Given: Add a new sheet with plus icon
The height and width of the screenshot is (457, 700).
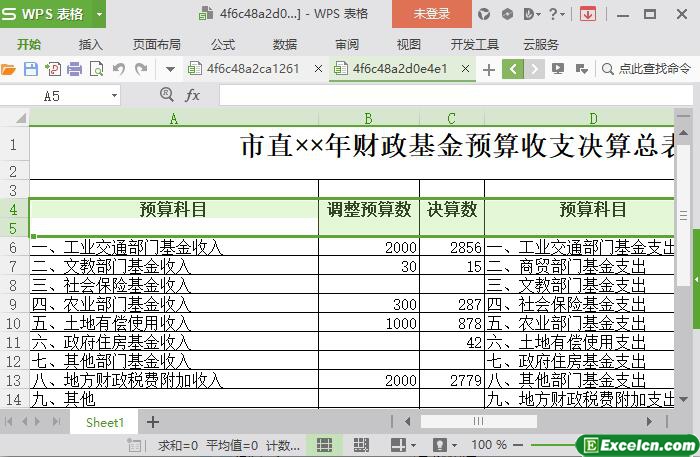Looking at the screenshot, I should click(x=153, y=422).
